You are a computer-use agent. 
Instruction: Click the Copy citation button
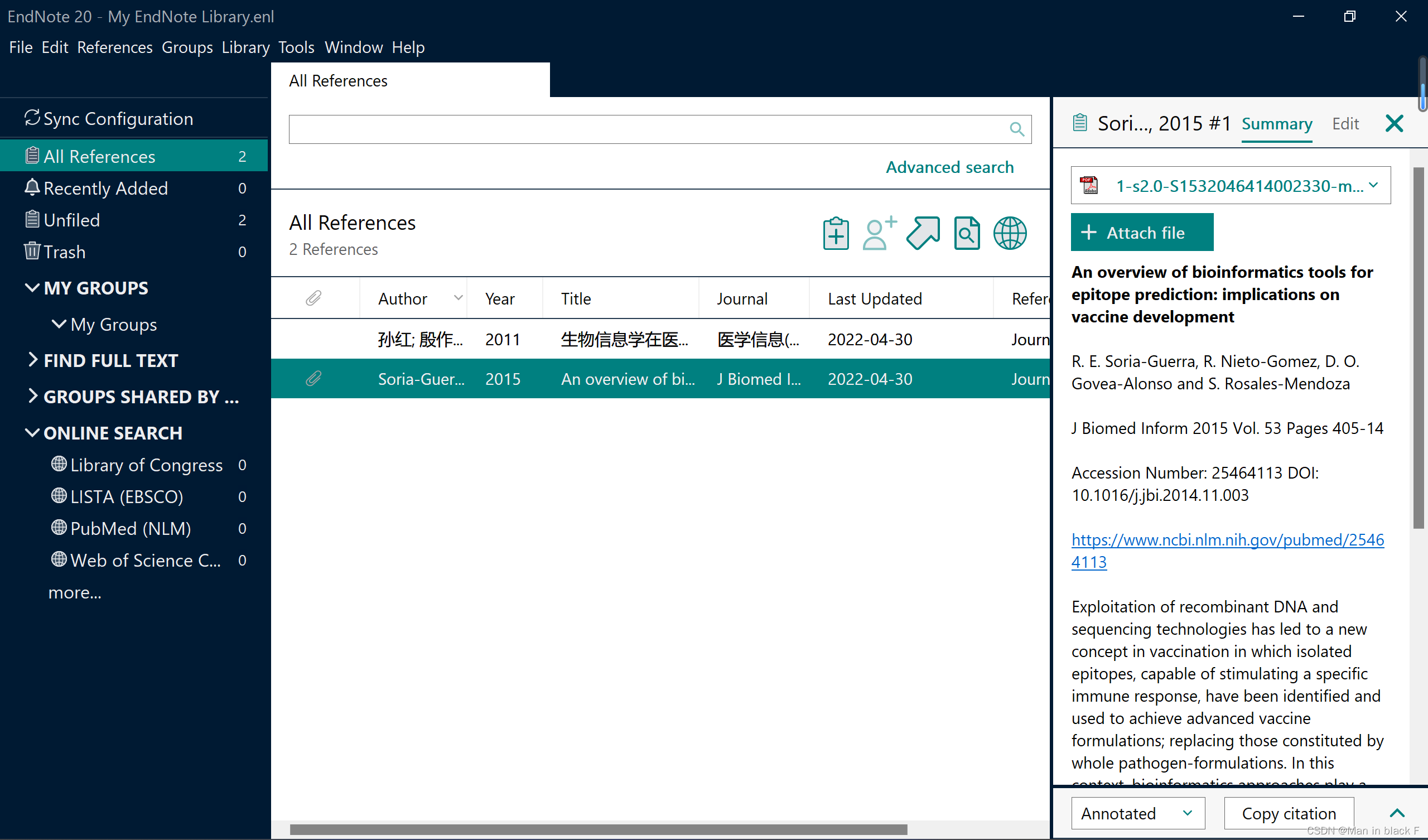[1289, 813]
